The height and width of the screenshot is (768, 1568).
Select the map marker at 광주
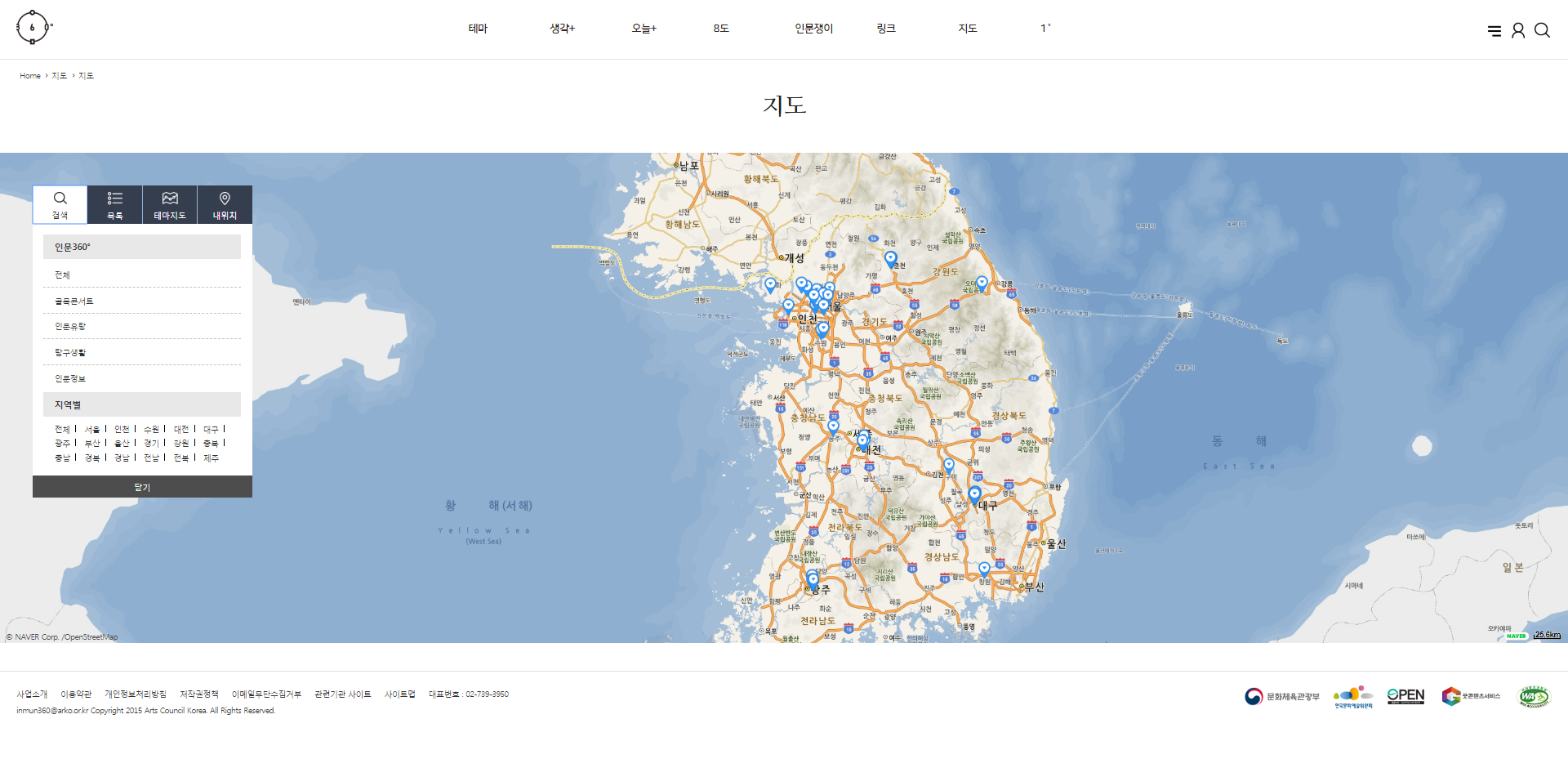coord(813,580)
